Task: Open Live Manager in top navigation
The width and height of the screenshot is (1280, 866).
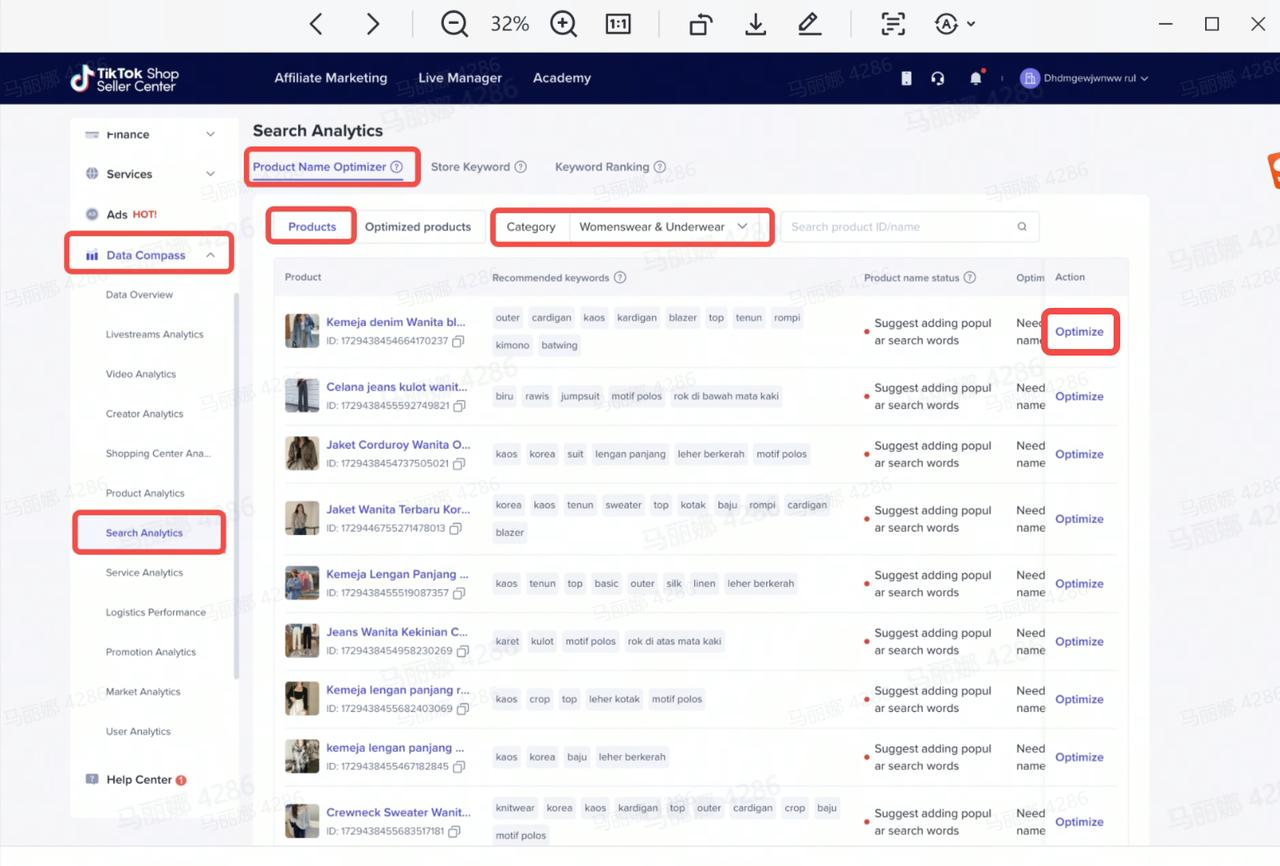Action: click(460, 78)
